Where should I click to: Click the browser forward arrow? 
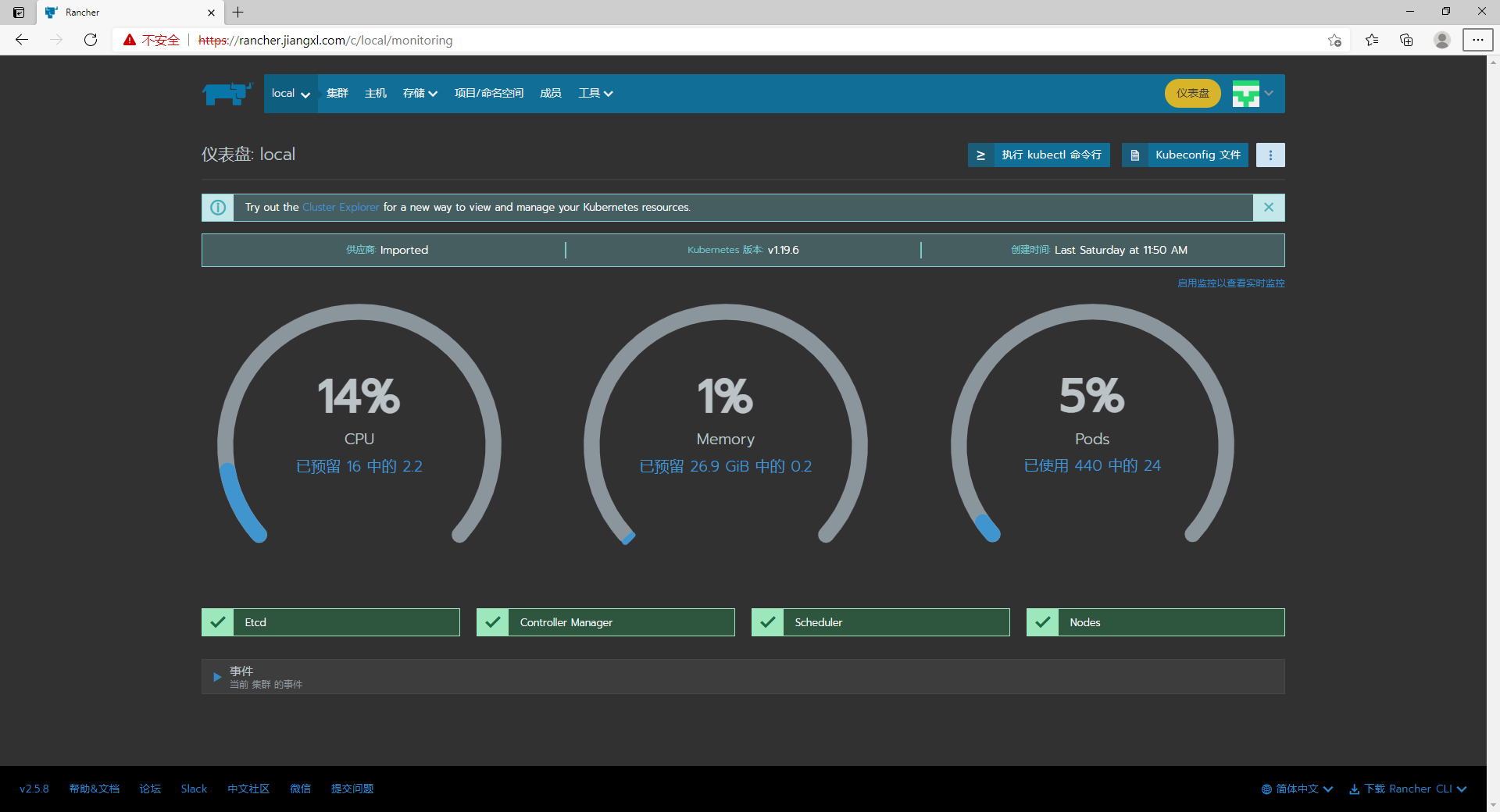(x=56, y=40)
